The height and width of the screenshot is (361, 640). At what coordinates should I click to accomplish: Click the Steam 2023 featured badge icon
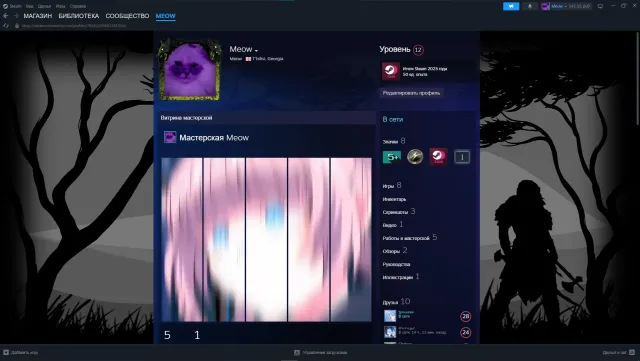click(391, 71)
